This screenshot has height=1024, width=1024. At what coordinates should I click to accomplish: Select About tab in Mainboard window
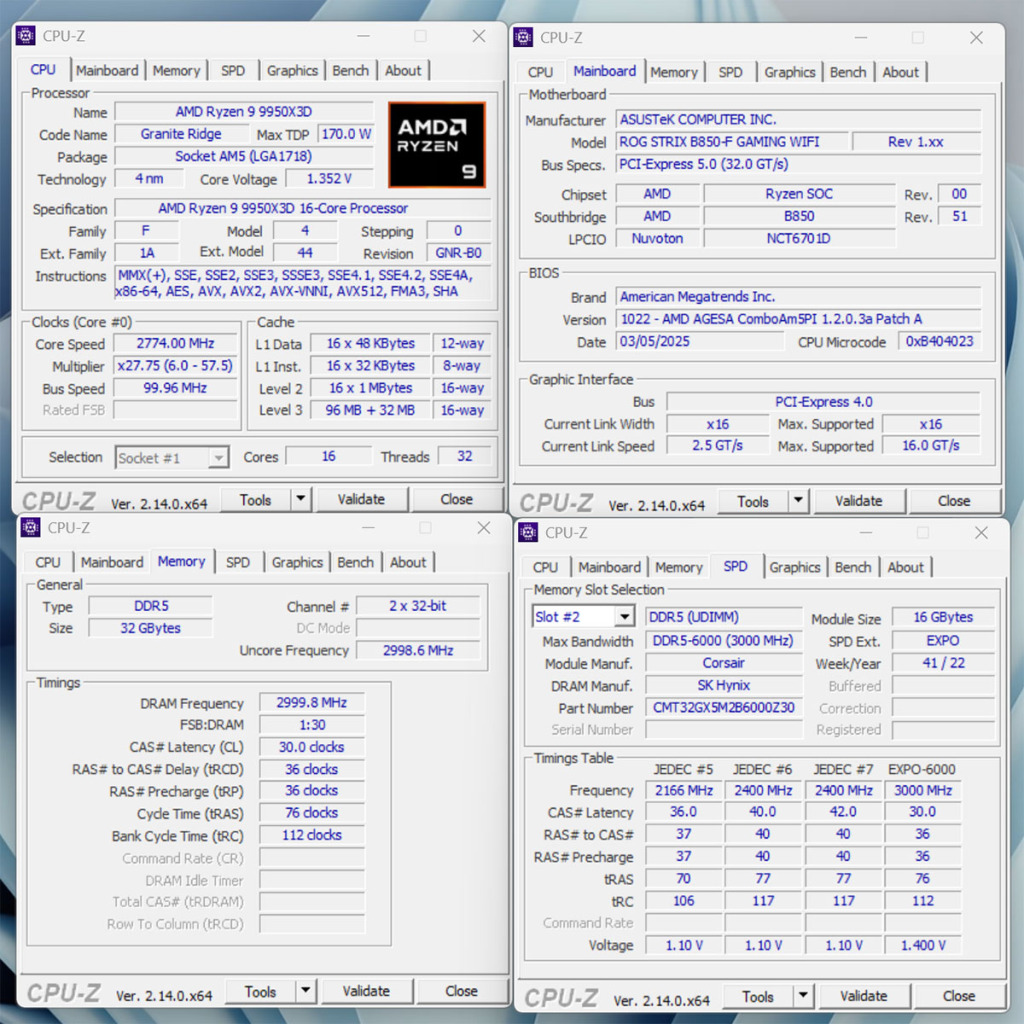901,72
